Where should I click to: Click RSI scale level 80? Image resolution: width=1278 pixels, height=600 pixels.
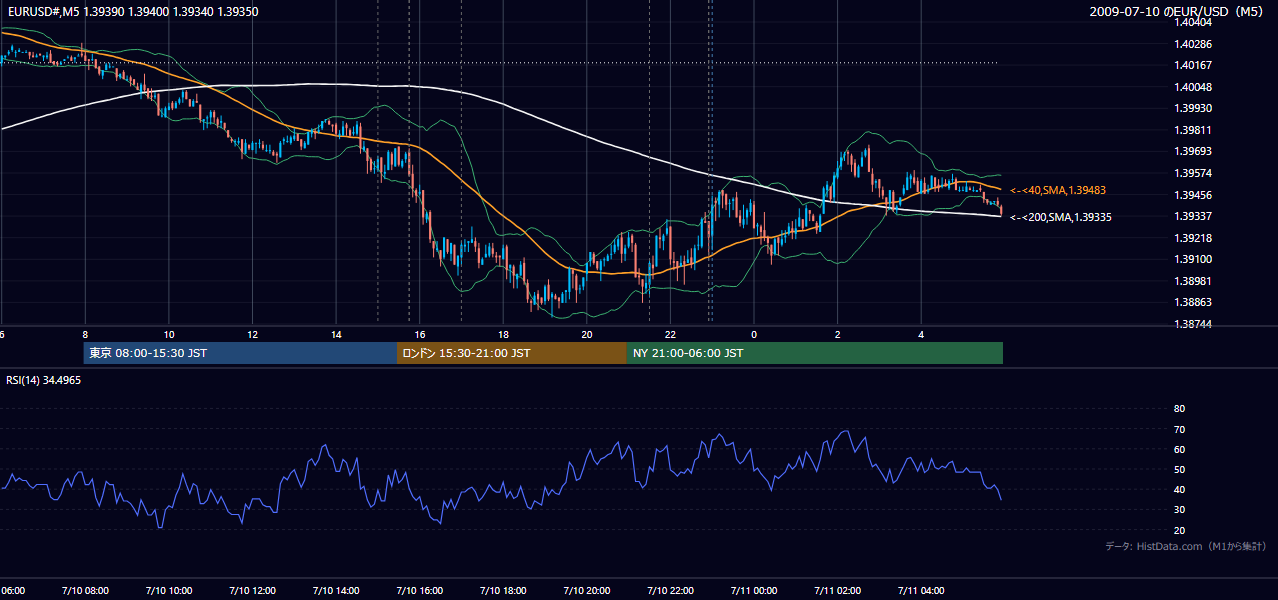point(1179,409)
